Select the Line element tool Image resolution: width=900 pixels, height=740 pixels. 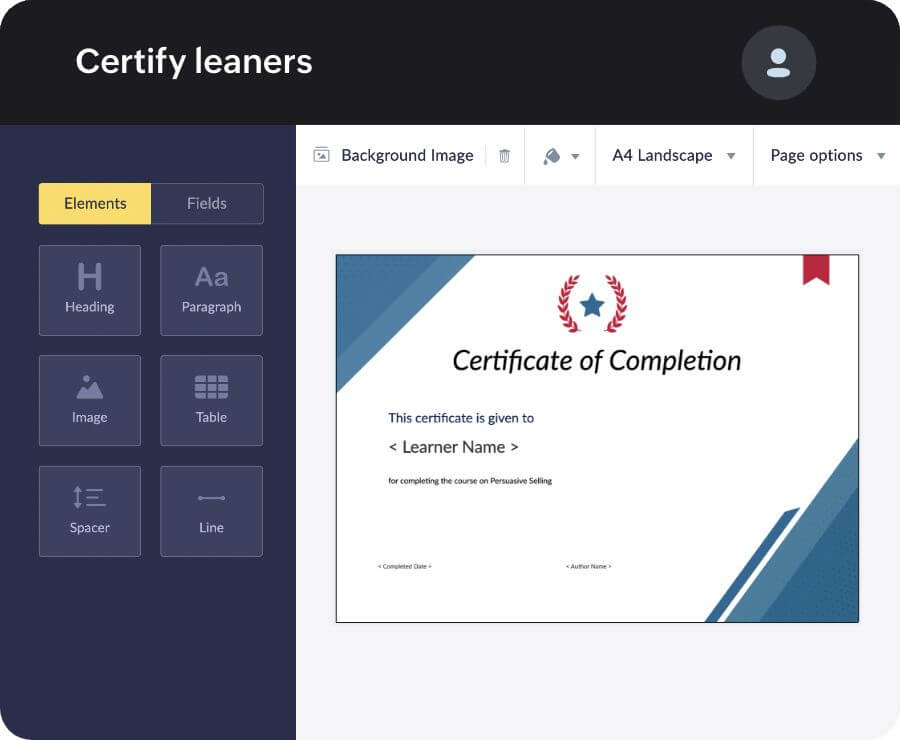click(211, 511)
